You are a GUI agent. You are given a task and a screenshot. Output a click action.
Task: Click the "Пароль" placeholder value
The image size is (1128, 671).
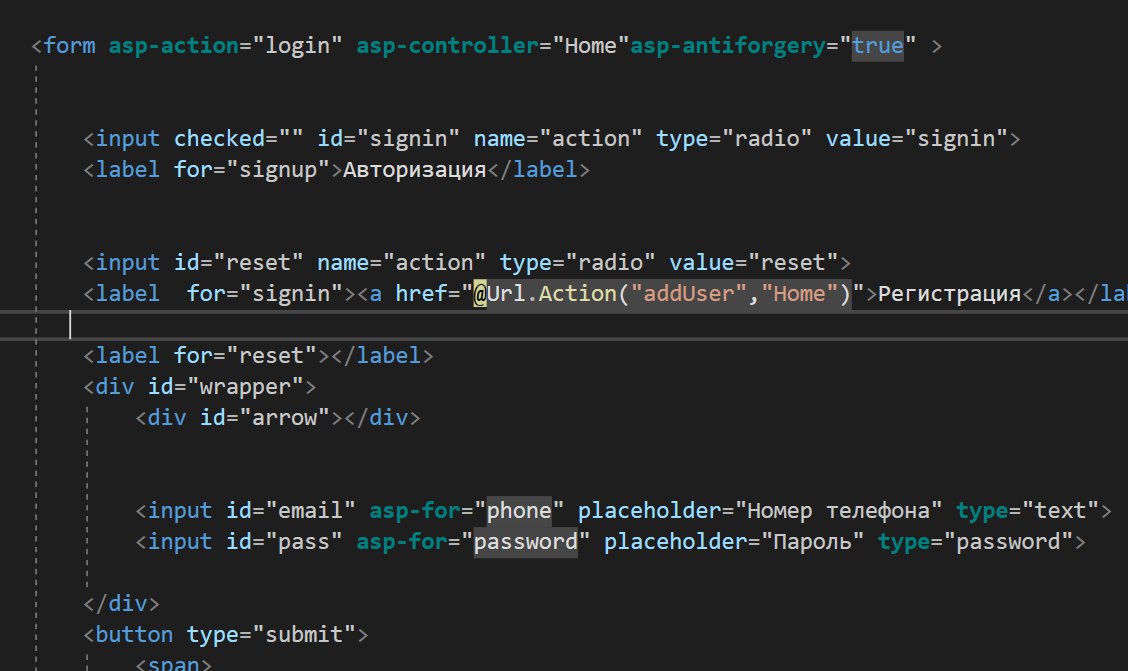[x=812, y=542]
